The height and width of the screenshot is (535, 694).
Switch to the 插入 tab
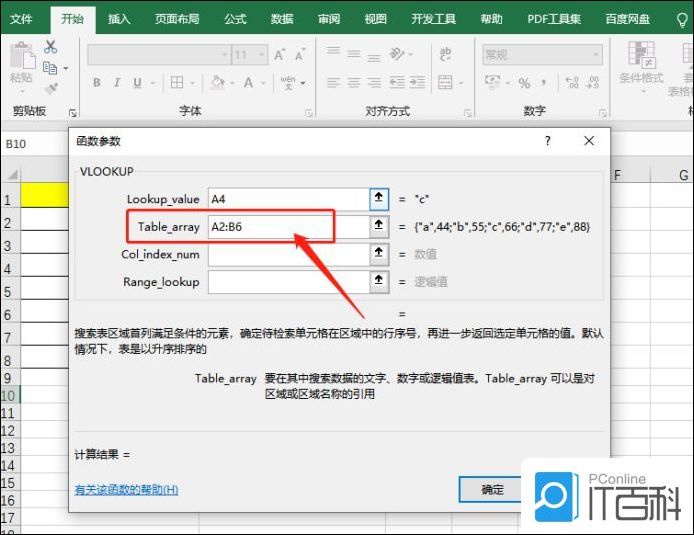119,19
